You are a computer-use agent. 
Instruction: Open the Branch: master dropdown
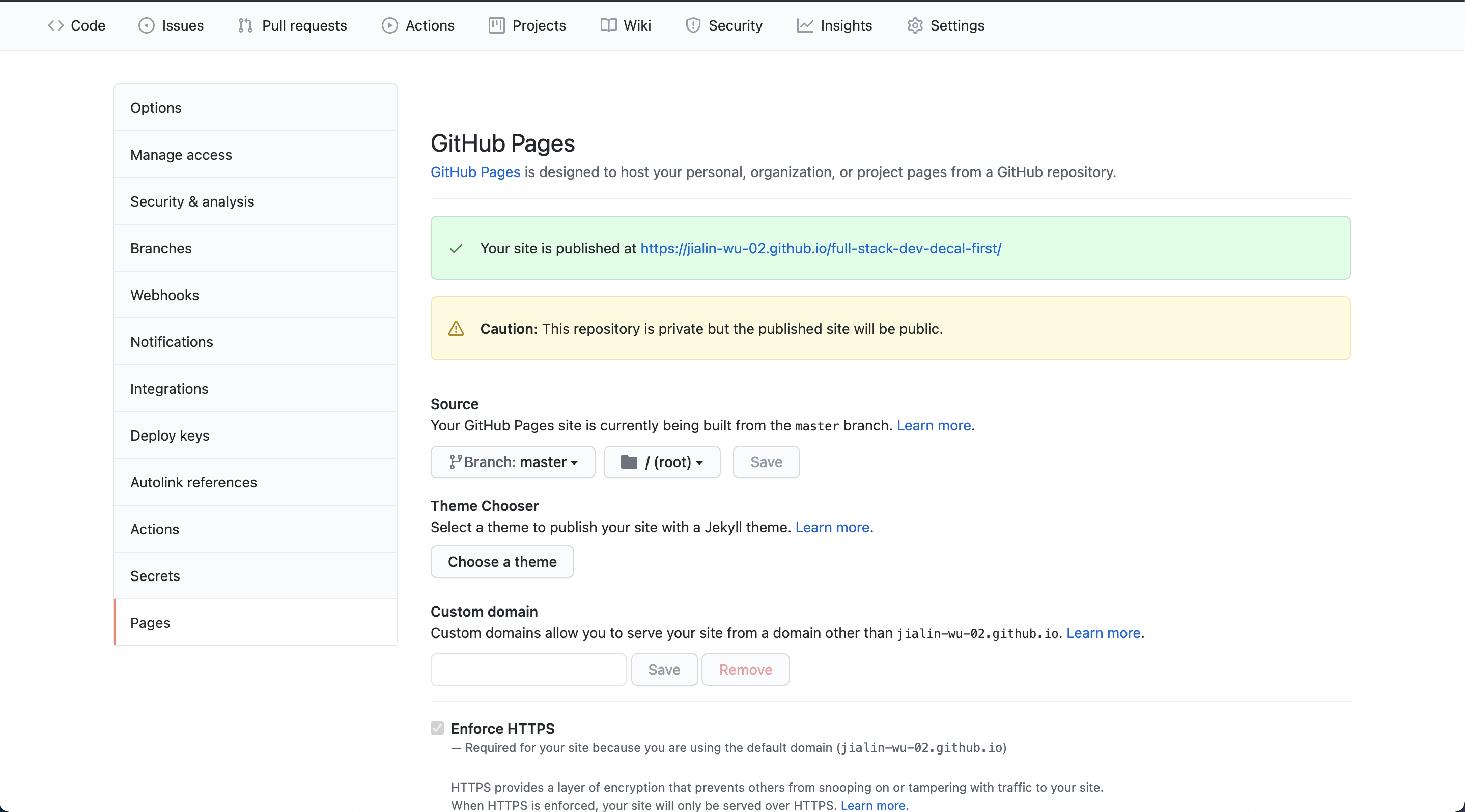[513, 462]
